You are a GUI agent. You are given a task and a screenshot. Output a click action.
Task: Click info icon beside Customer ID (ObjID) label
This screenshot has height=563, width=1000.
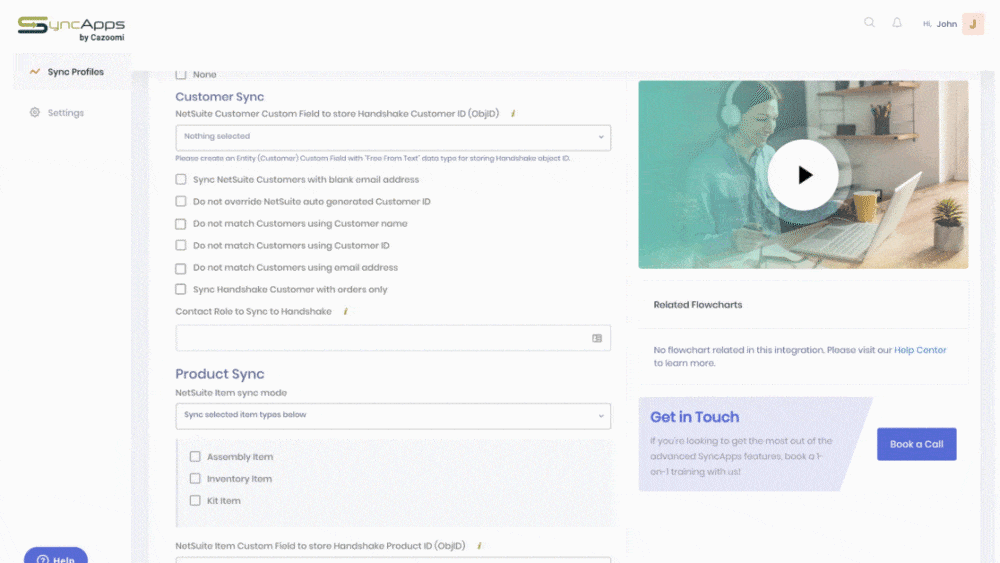513,113
